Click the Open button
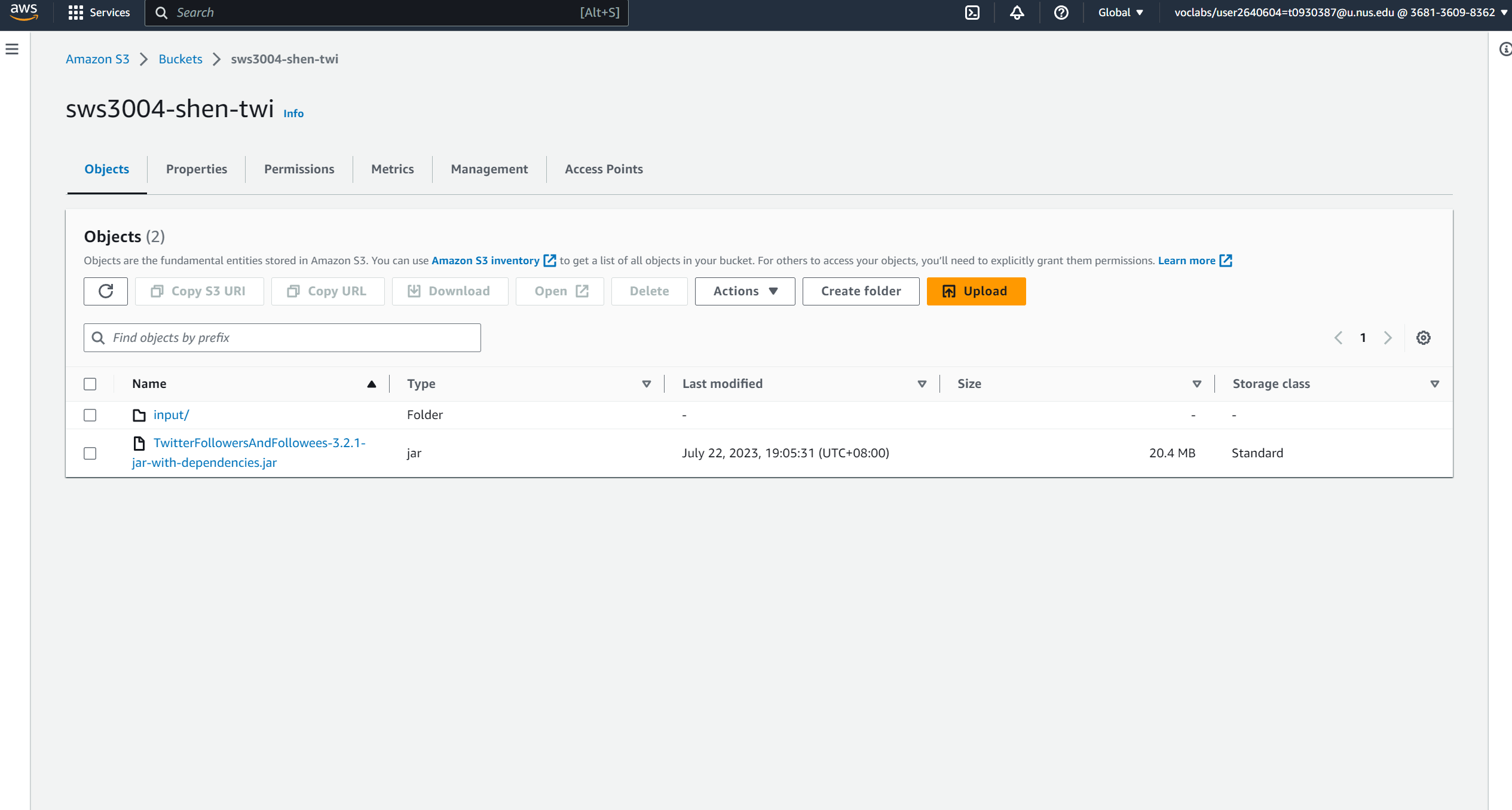The height and width of the screenshot is (810, 1512). [x=560, y=291]
